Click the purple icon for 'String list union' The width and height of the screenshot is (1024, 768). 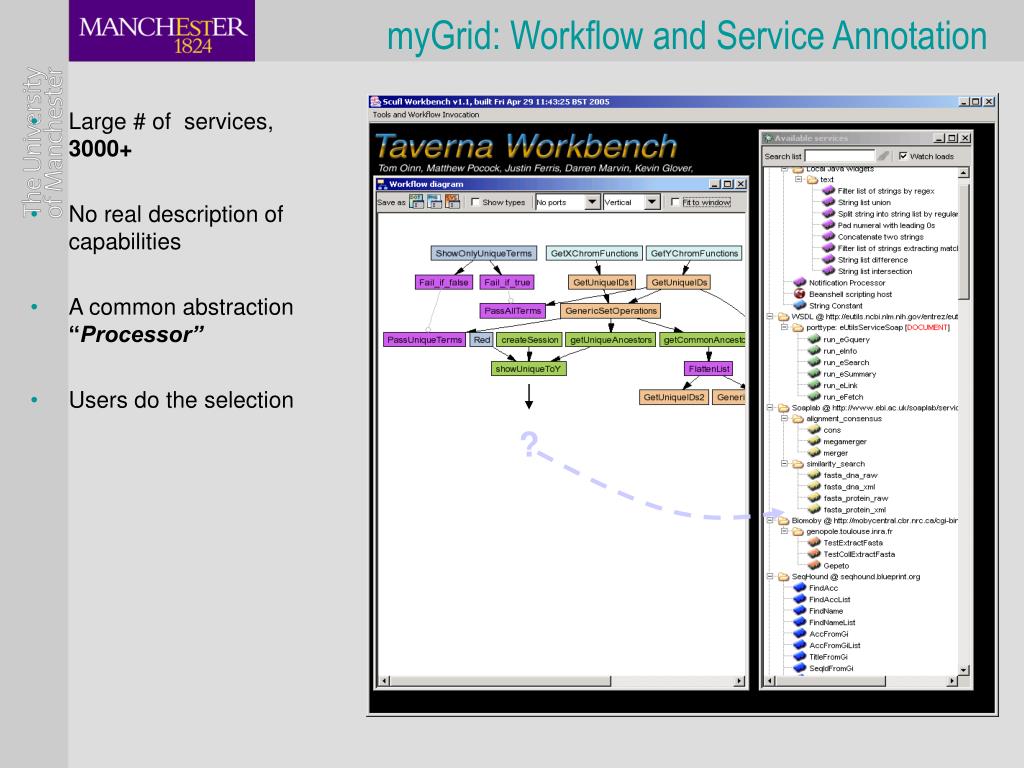tap(828, 202)
